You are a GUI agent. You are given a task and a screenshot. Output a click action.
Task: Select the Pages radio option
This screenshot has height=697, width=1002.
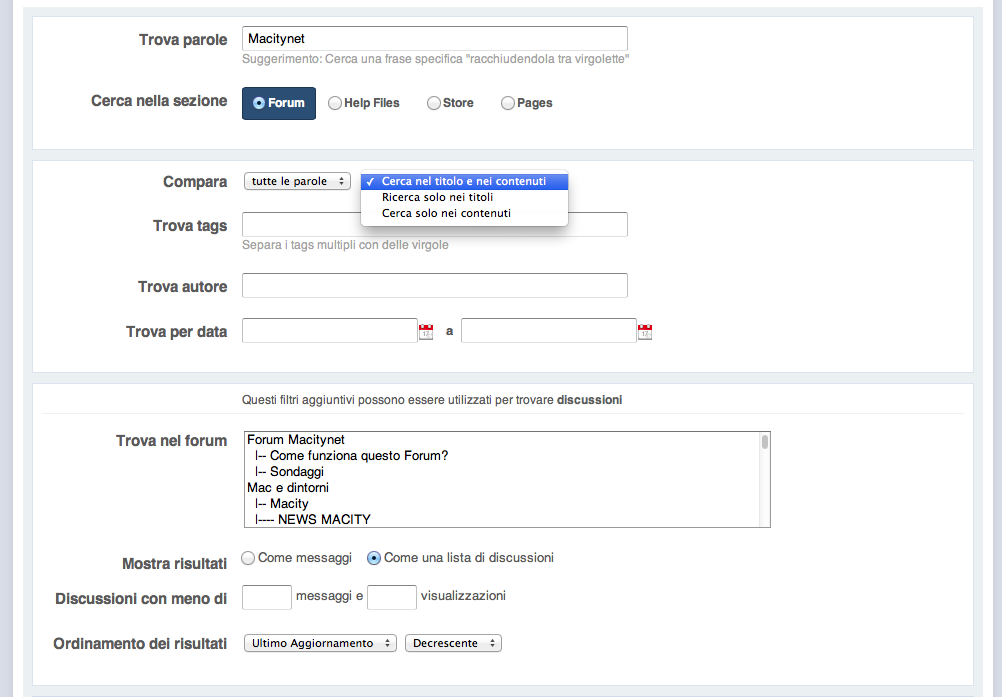click(508, 103)
